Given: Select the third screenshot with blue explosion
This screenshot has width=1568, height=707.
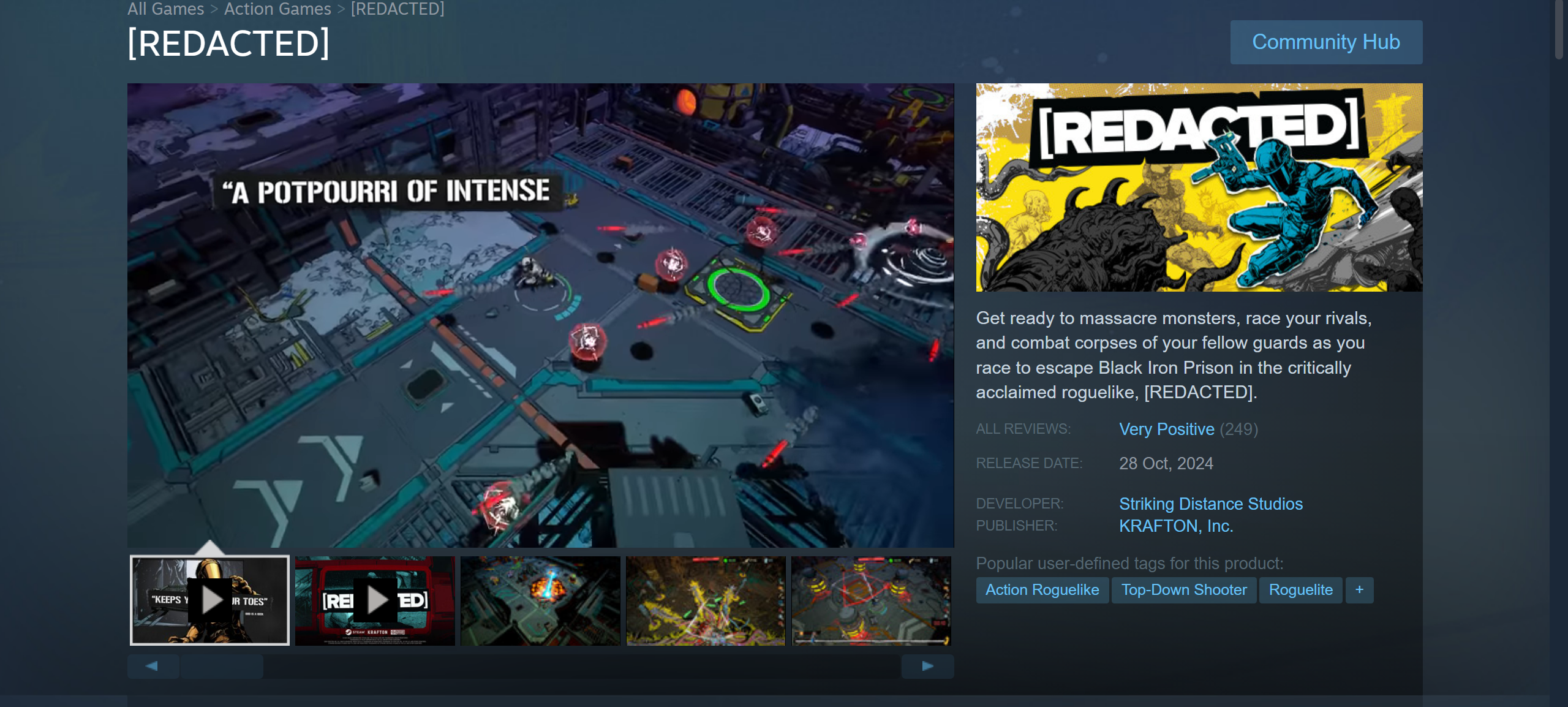Looking at the screenshot, I should click(x=540, y=600).
